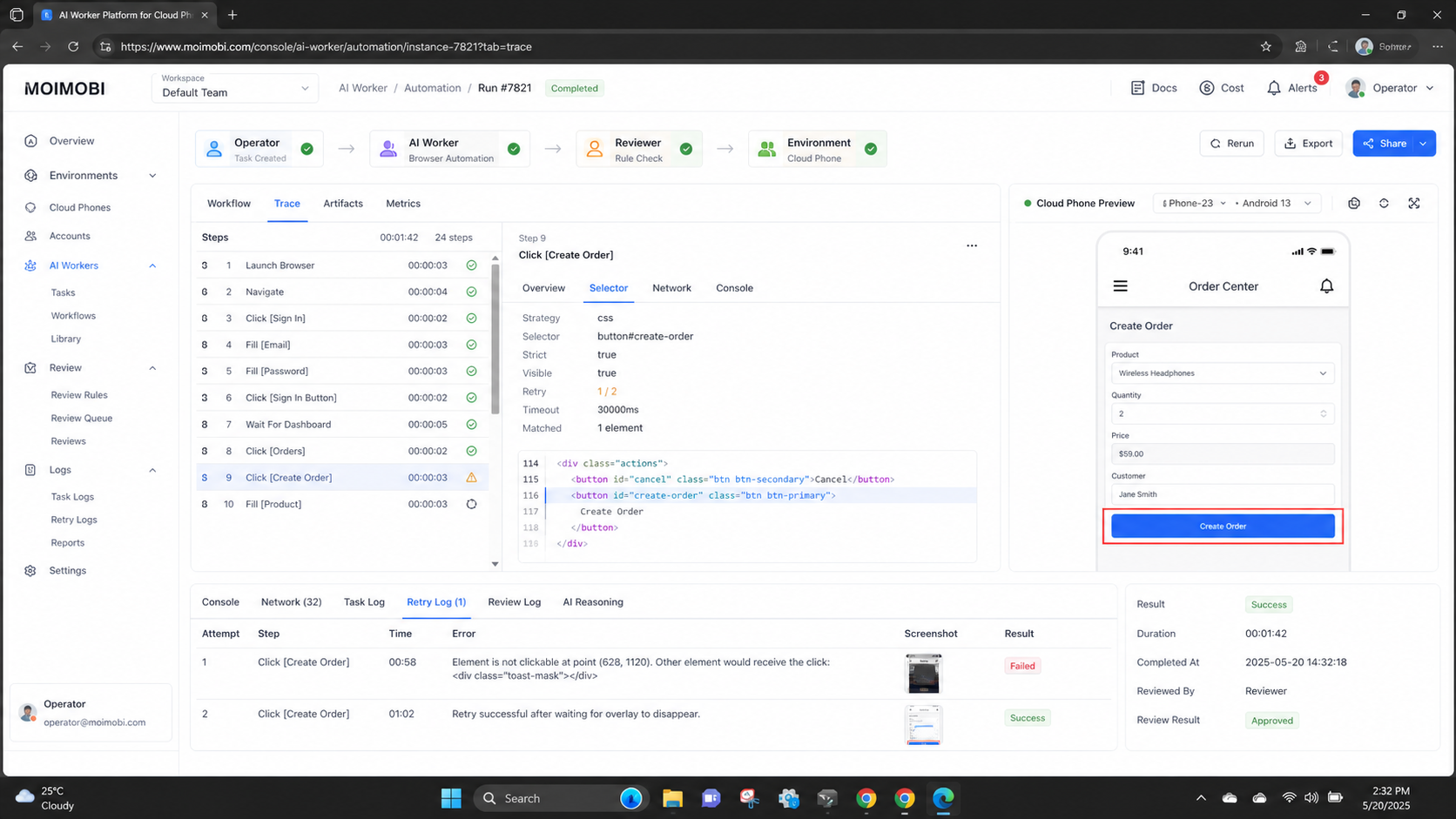The height and width of the screenshot is (819, 1456).
Task: Click the steps list scroll-down arrow
Action: pyautogui.click(x=495, y=564)
